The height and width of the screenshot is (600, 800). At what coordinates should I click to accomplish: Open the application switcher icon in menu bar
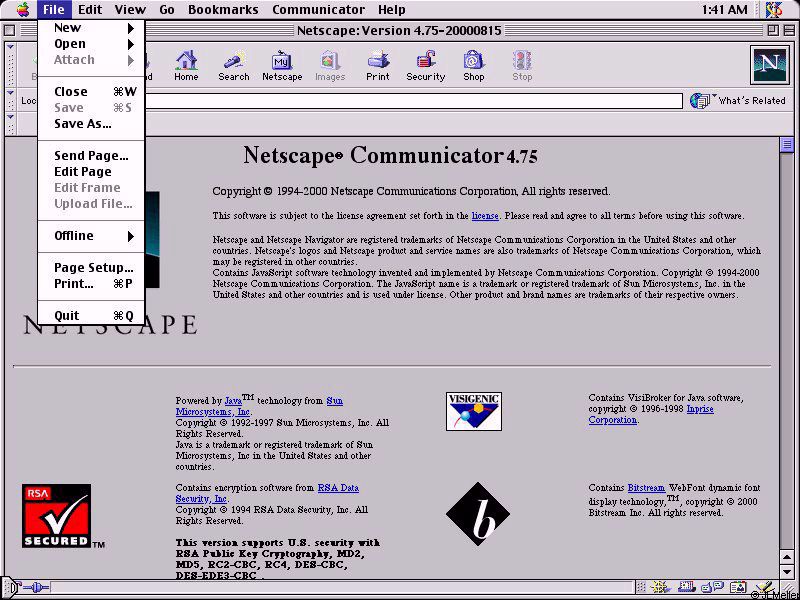(774, 9)
